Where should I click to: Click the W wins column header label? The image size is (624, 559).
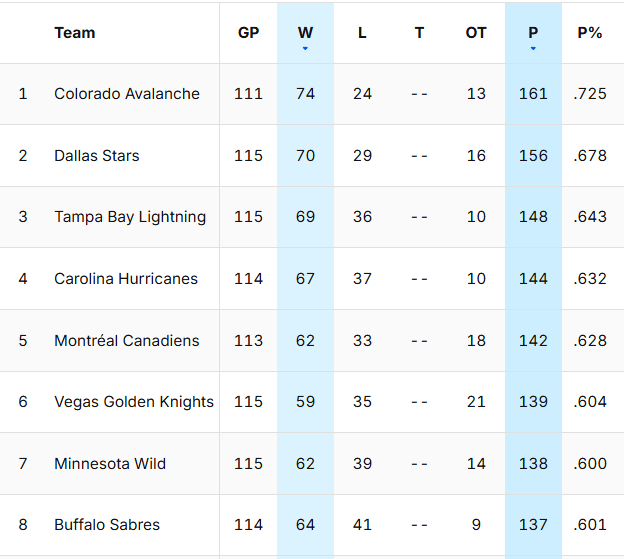pyautogui.click(x=305, y=33)
